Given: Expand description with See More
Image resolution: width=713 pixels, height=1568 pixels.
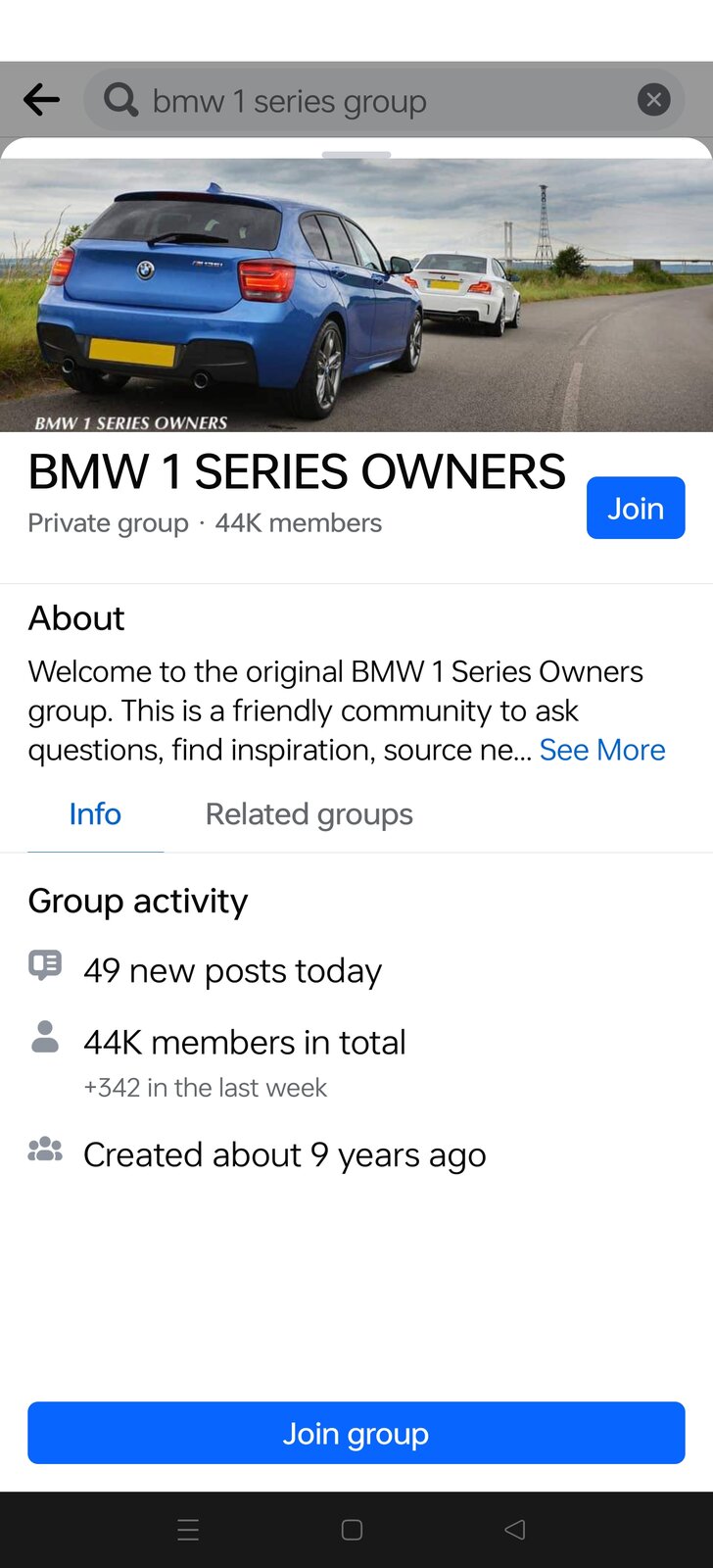Looking at the screenshot, I should tap(602, 750).
